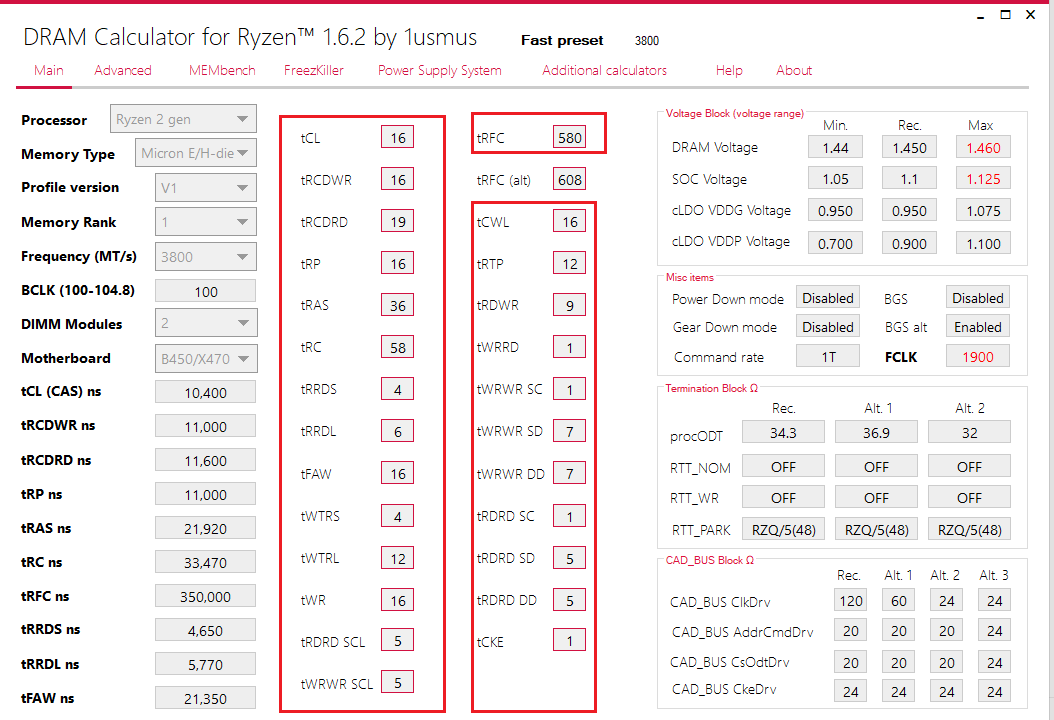This screenshot has width=1054, height=720.
Task: Select the tCWL timing value 16
Action: click(x=569, y=221)
